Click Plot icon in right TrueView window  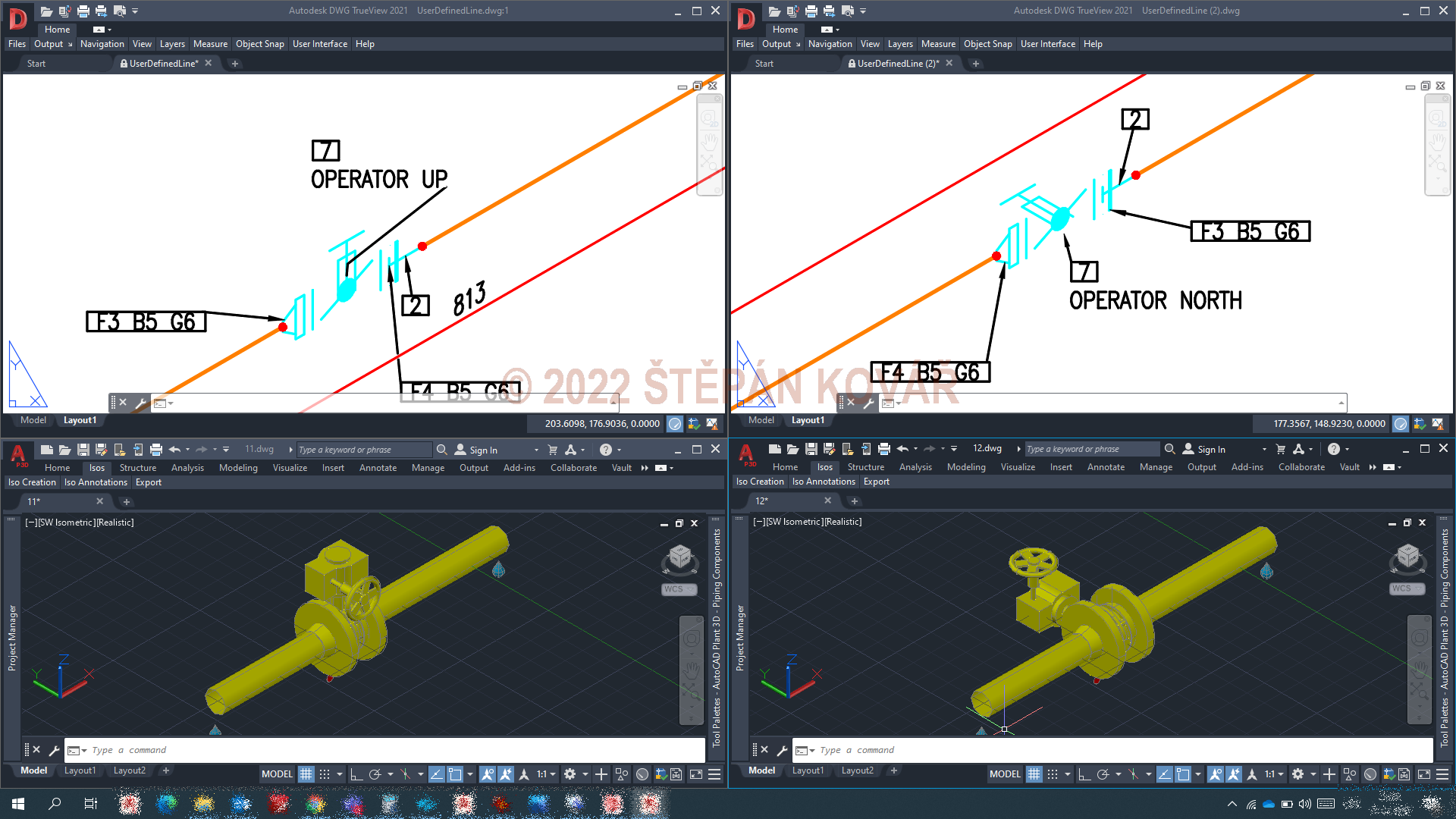click(811, 11)
